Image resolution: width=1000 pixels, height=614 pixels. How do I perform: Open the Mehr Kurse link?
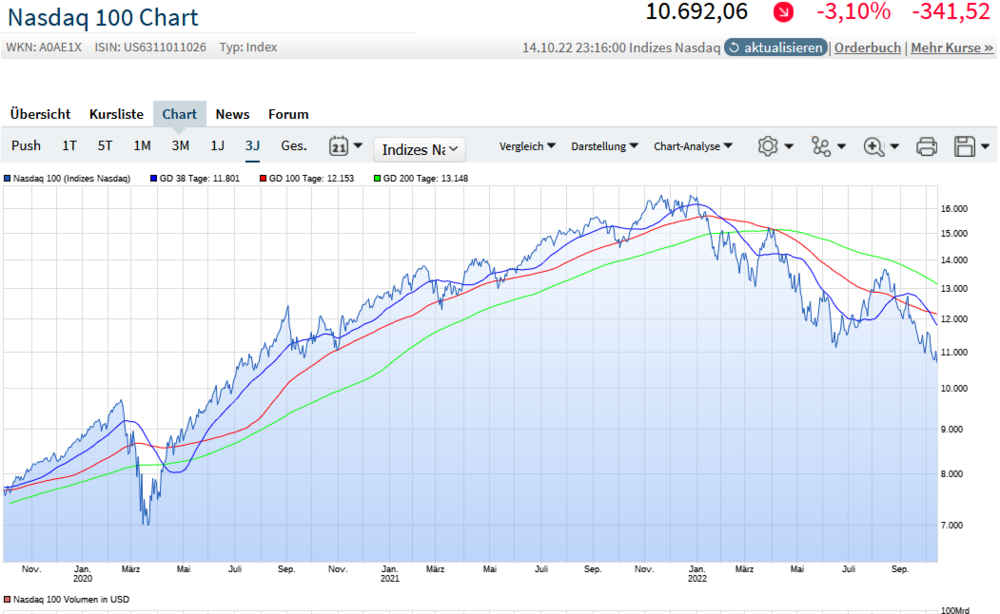point(952,47)
